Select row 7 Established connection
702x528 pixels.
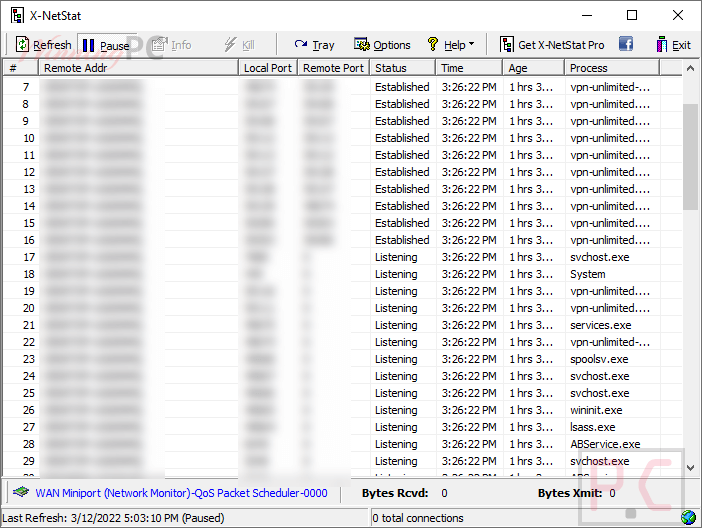(342, 87)
